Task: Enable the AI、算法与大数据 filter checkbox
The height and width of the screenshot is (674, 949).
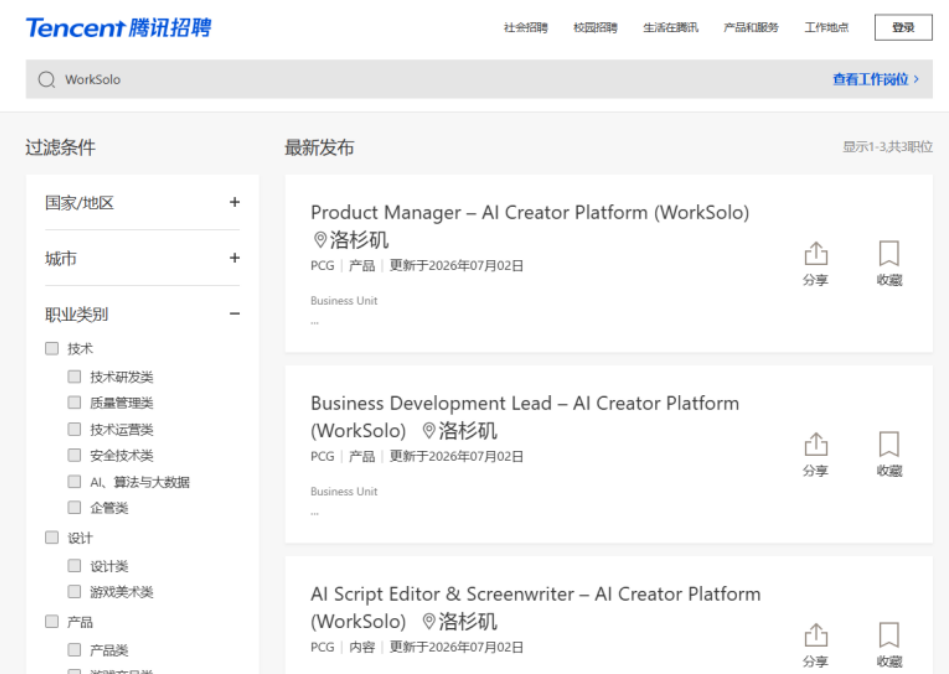Action: point(74,482)
